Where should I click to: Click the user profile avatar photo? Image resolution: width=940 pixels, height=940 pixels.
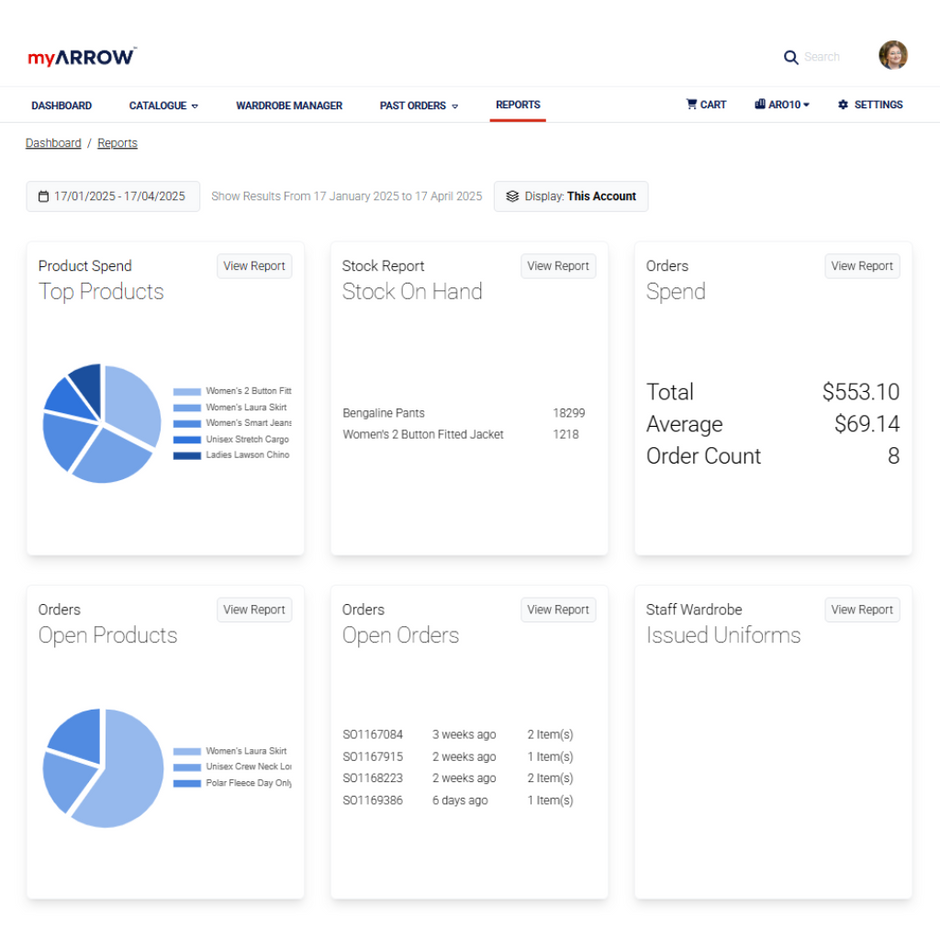(893, 55)
